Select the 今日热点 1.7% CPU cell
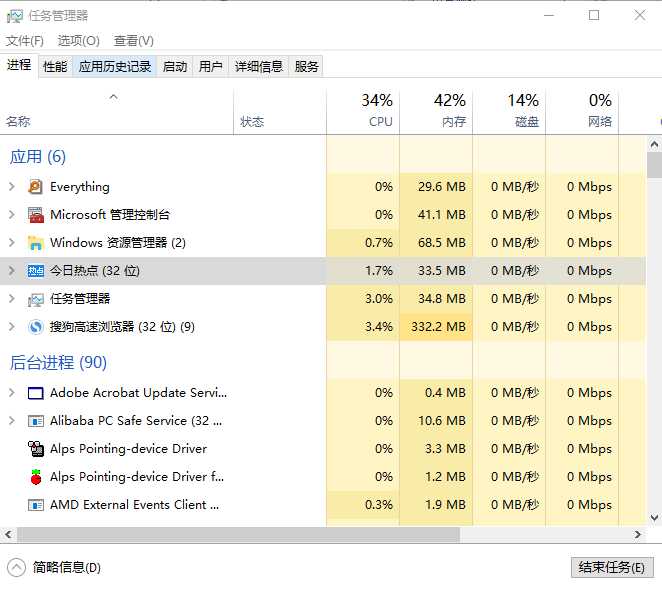Screen dimensions: 662x592 (x=363, y=270)
